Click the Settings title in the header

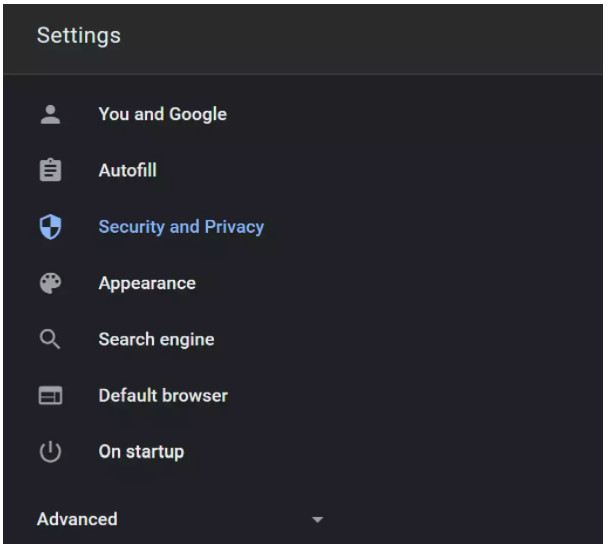click(78, 36)
